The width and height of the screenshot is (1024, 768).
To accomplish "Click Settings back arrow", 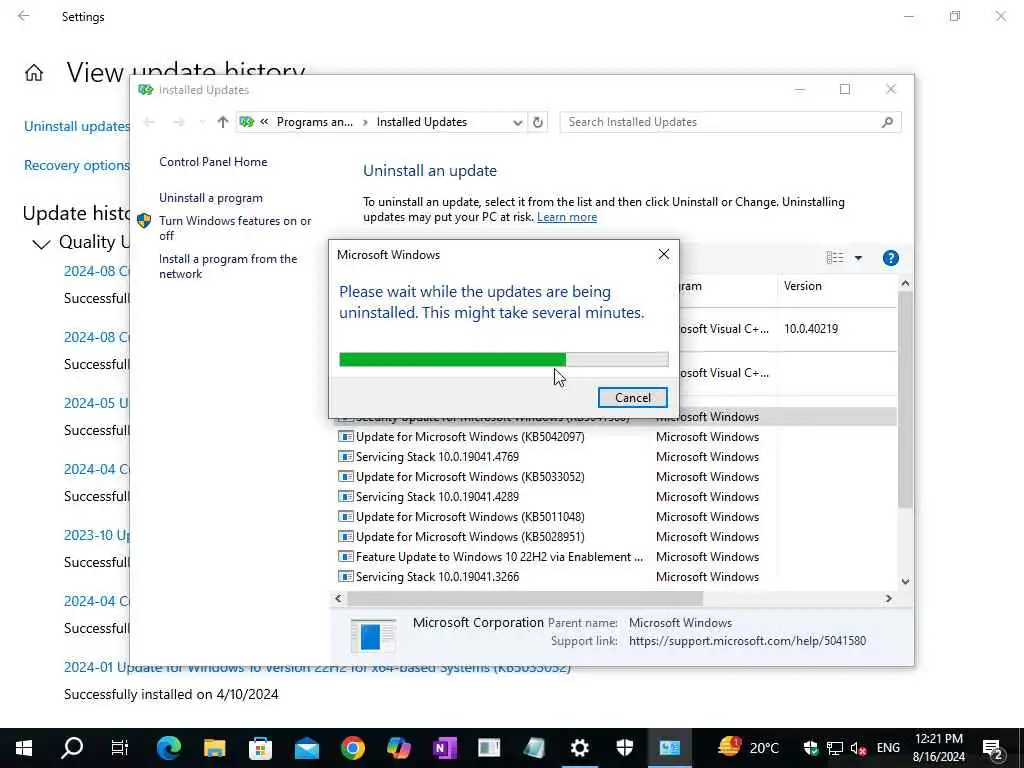I will (x=24, y=16).
